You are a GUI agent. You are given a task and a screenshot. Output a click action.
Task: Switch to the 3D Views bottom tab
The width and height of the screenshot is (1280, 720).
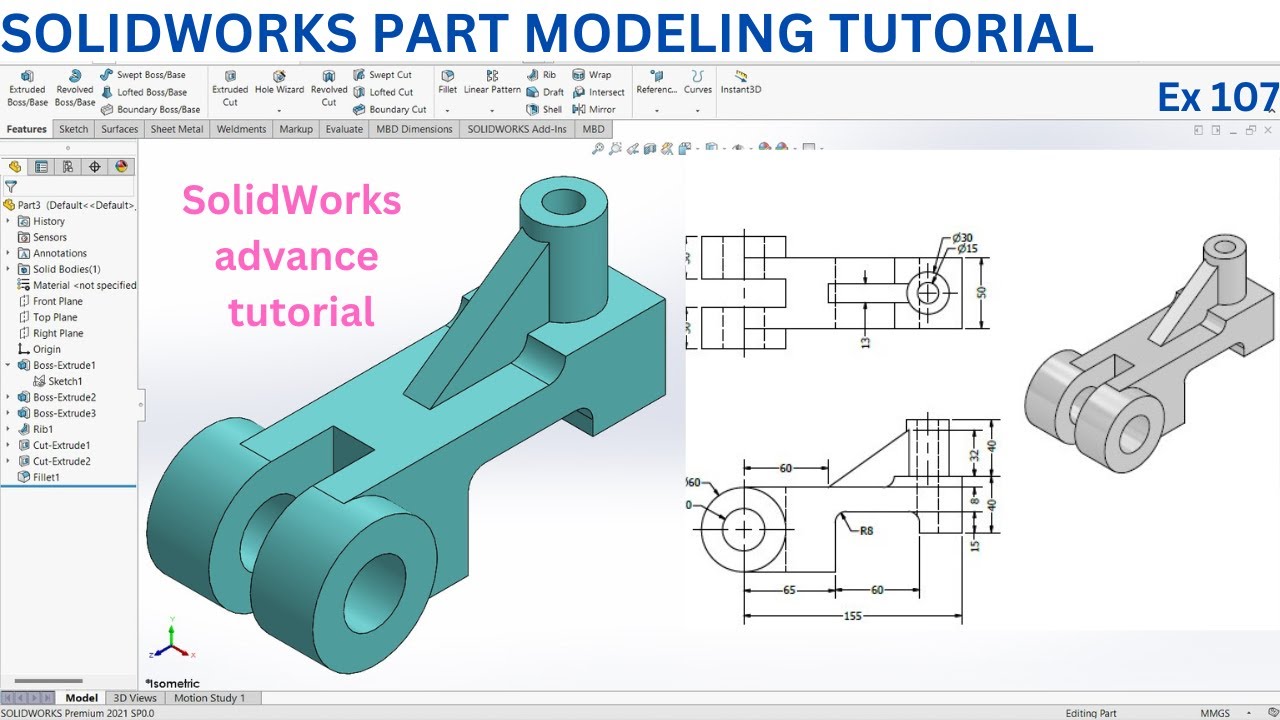(135, 698)
